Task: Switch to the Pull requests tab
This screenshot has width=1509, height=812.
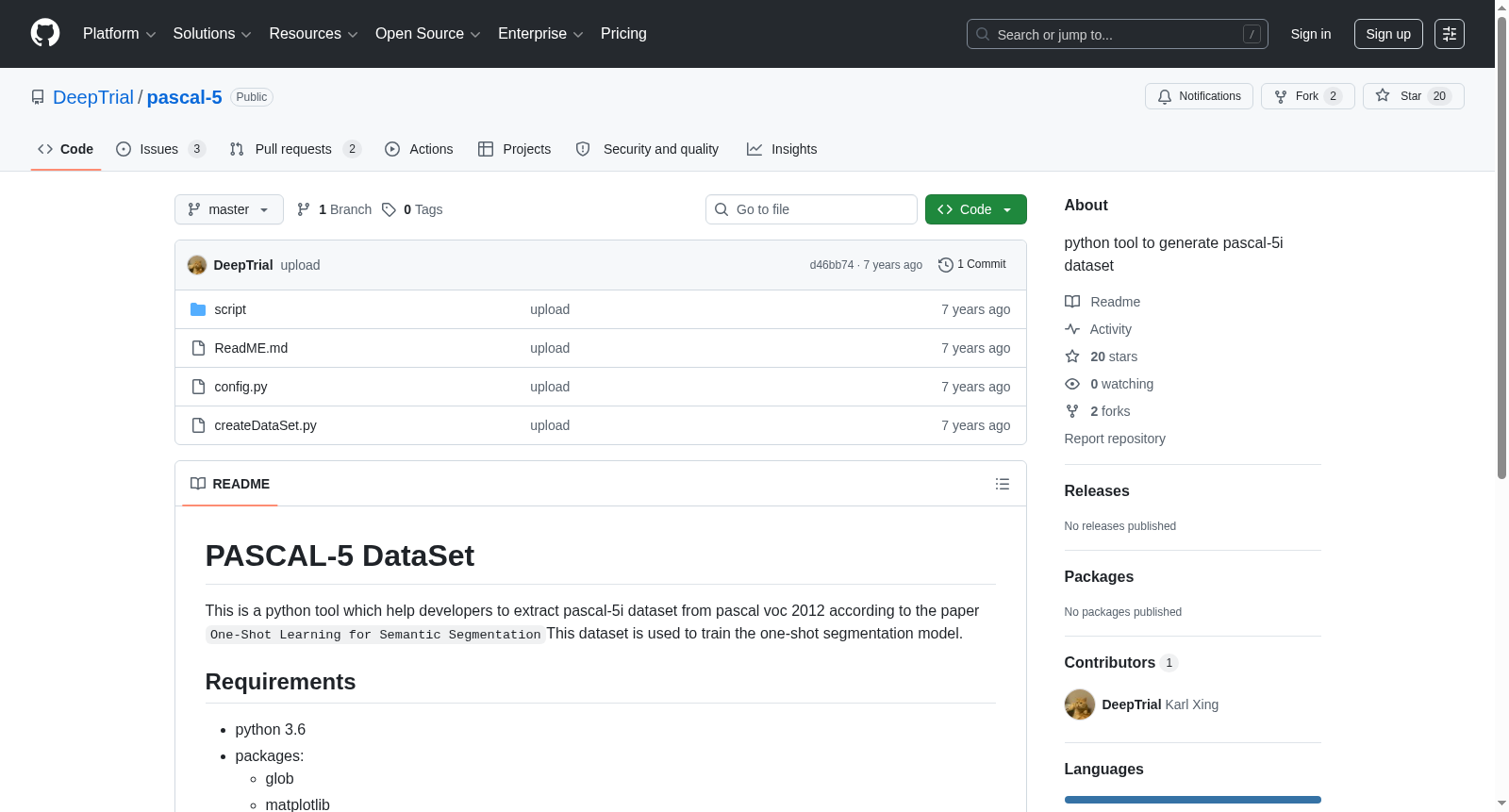Action: (295, 149)
